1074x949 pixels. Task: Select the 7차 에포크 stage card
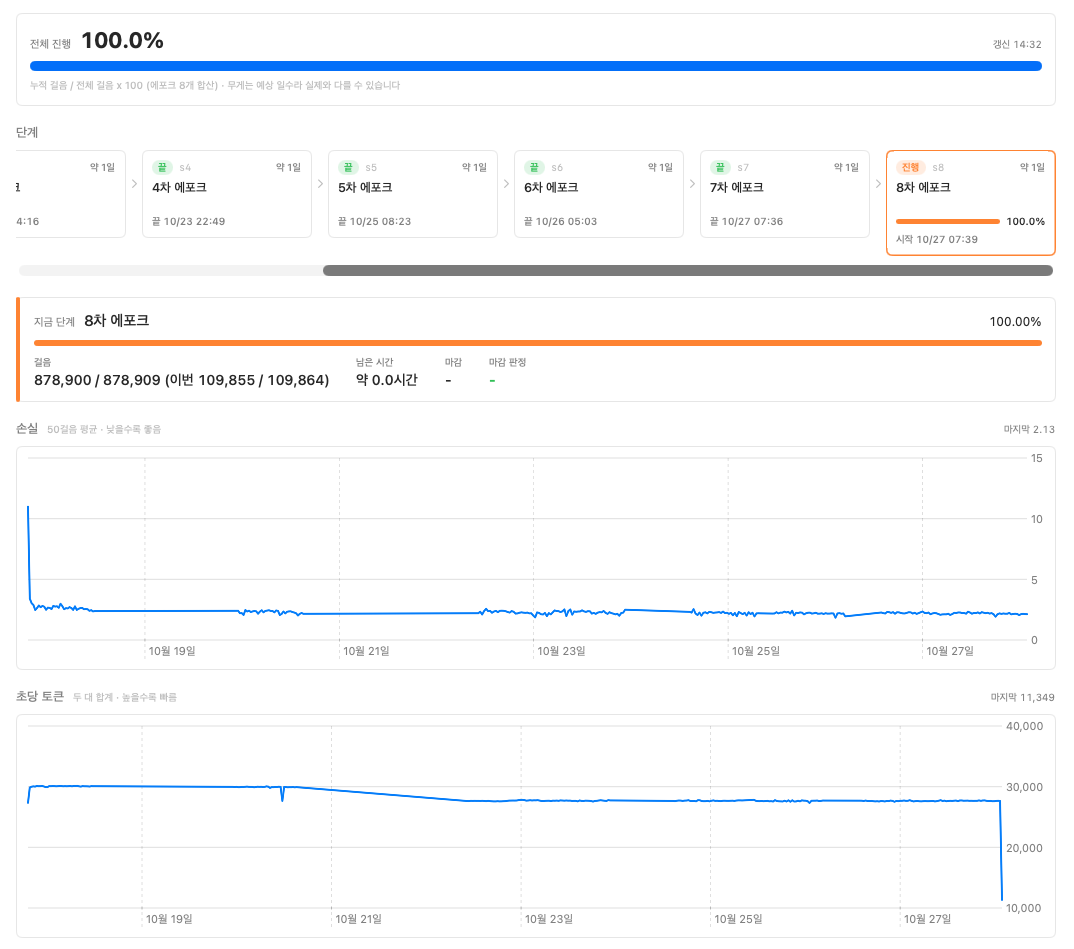coord(785,194)
